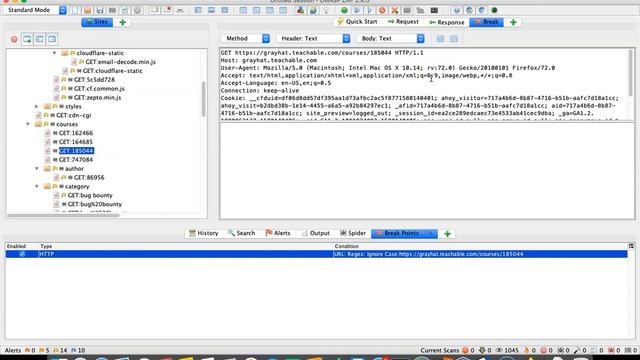This screenshot has width=640, height=360.
Task: Click the red Drop request icon
Action: click(x=382, y=10)
